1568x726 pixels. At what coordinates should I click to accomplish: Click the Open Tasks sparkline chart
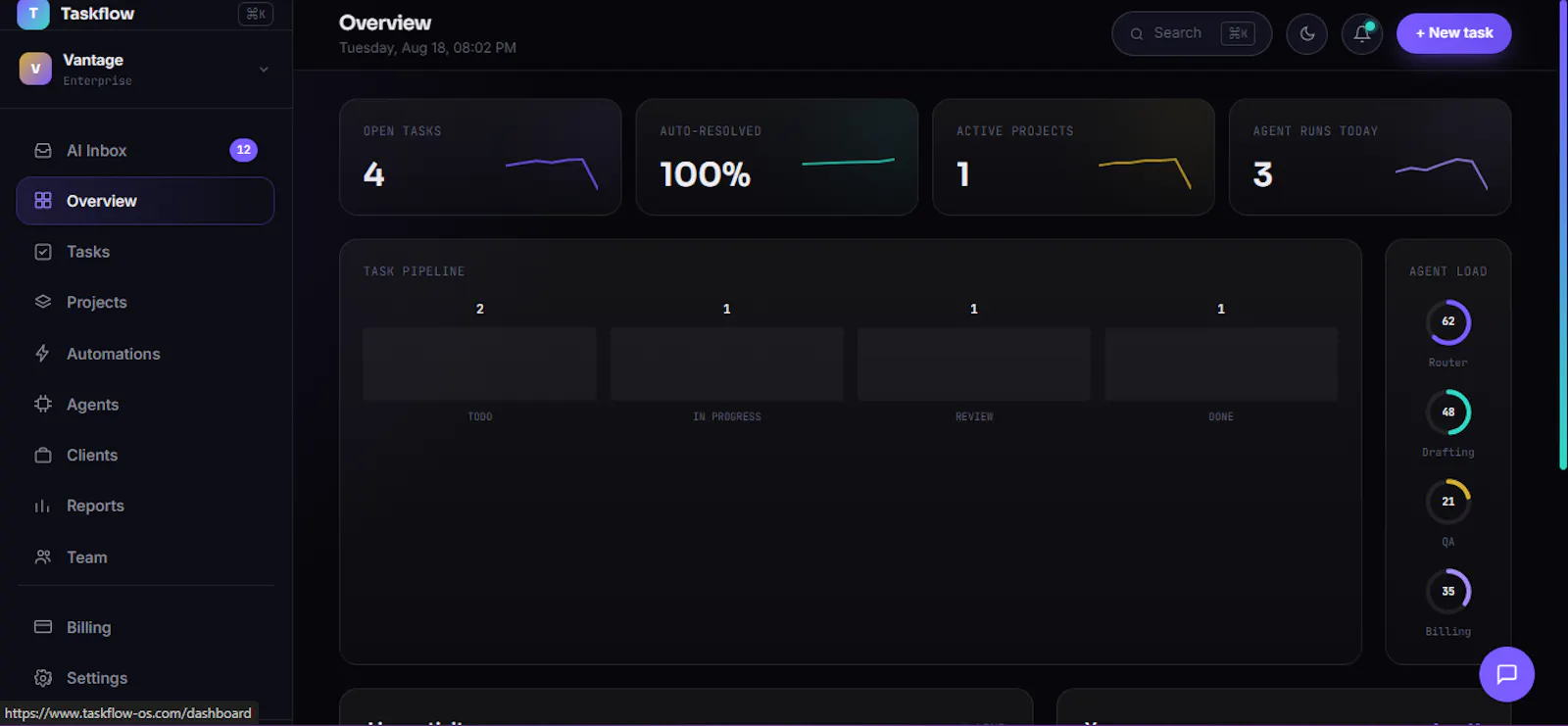coord(552,172)
